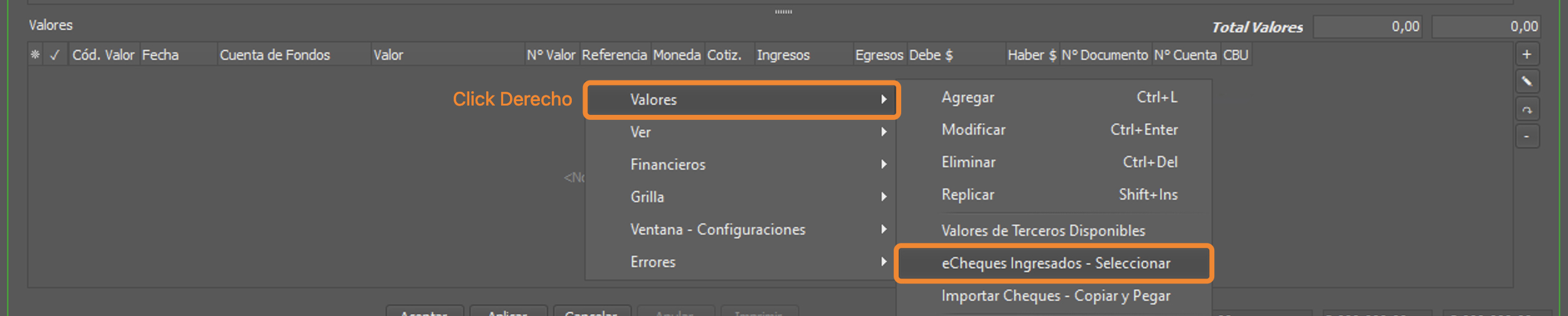
Task: Click the refresh arrow icon beside grid
Action: pyautogui.click(x=1526, y=109)
